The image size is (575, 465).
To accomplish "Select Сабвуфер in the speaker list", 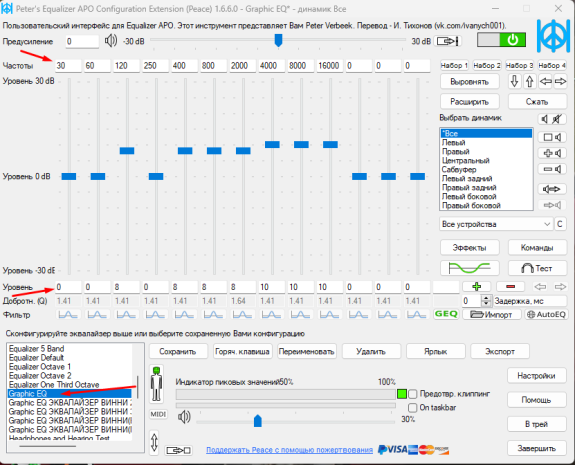I will pos(486,169).
